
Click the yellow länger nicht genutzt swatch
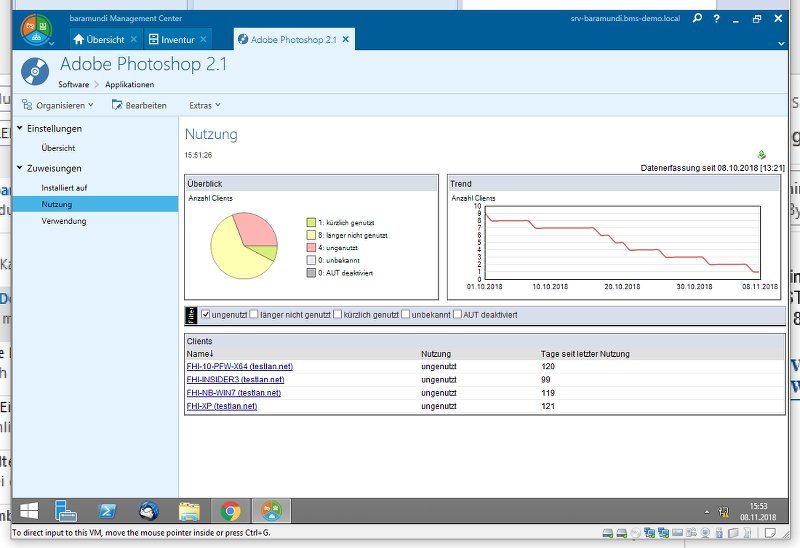[x=311, y=235]
